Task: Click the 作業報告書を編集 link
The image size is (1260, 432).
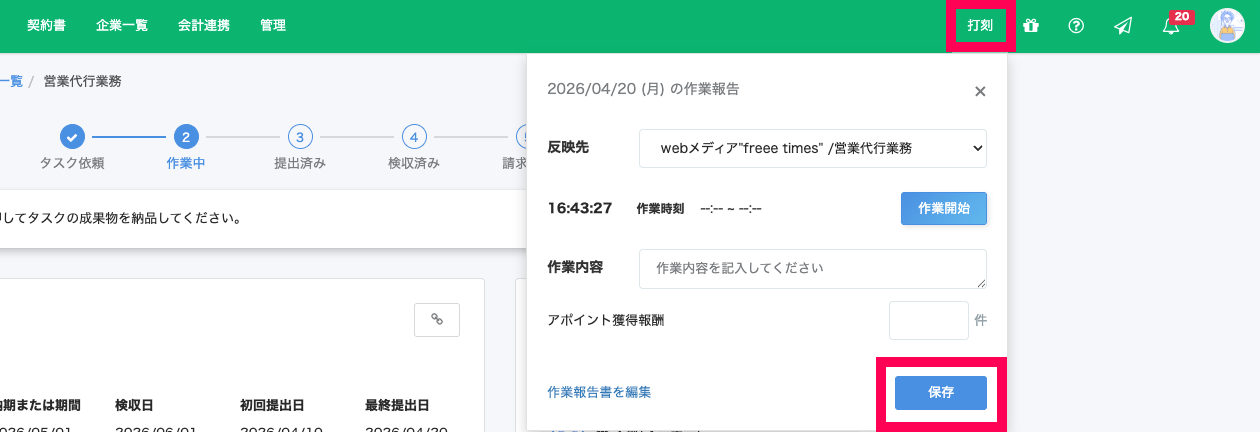Action: [x=599, y=392]
